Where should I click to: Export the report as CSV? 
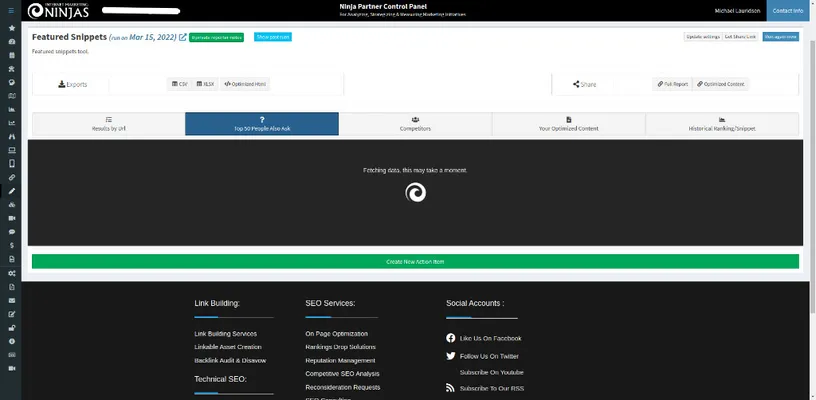(180, 84)
